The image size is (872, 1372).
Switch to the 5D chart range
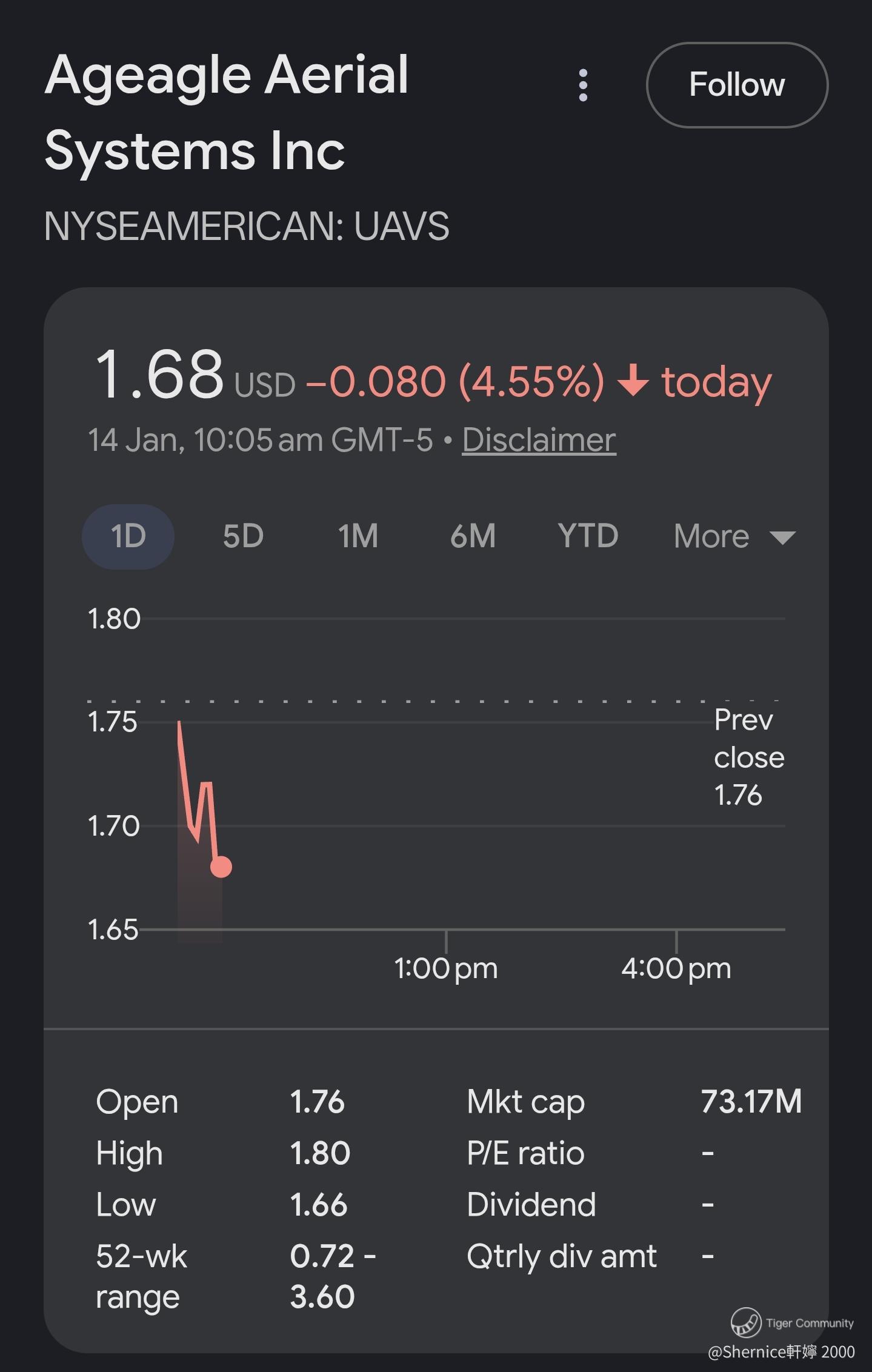point(243,536)
